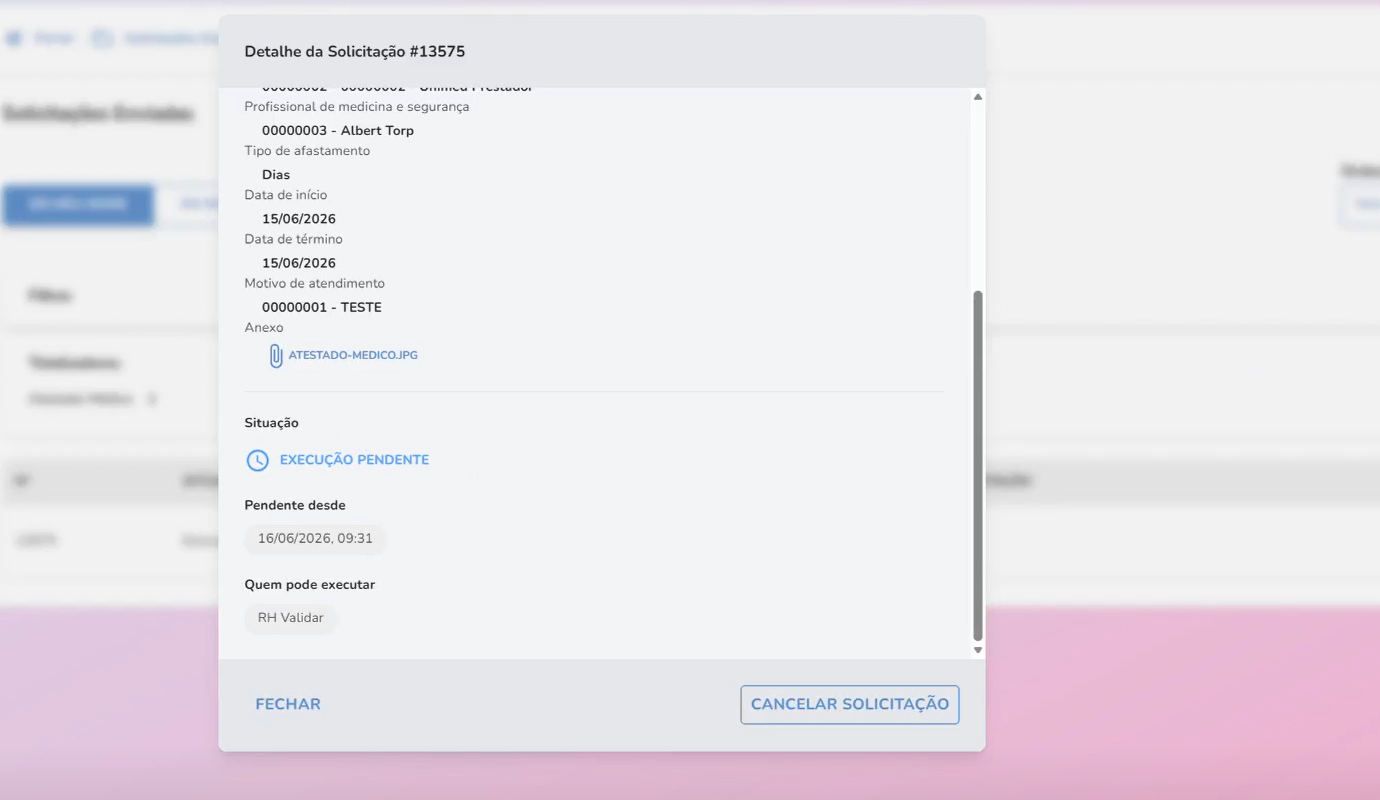Click the RH Validar chip

pos(291,618)
